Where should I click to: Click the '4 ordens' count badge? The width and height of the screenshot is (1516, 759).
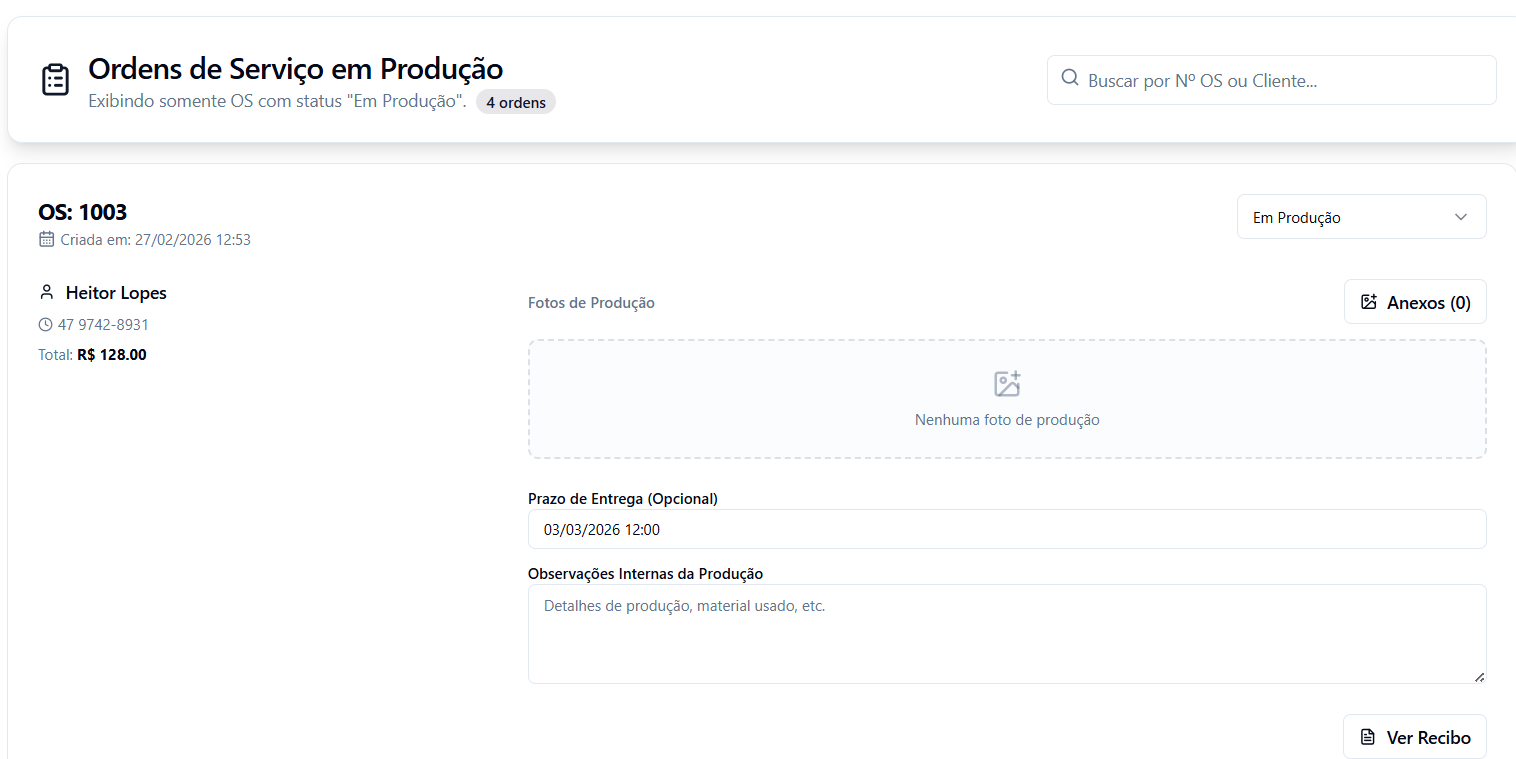click(515, 102)
